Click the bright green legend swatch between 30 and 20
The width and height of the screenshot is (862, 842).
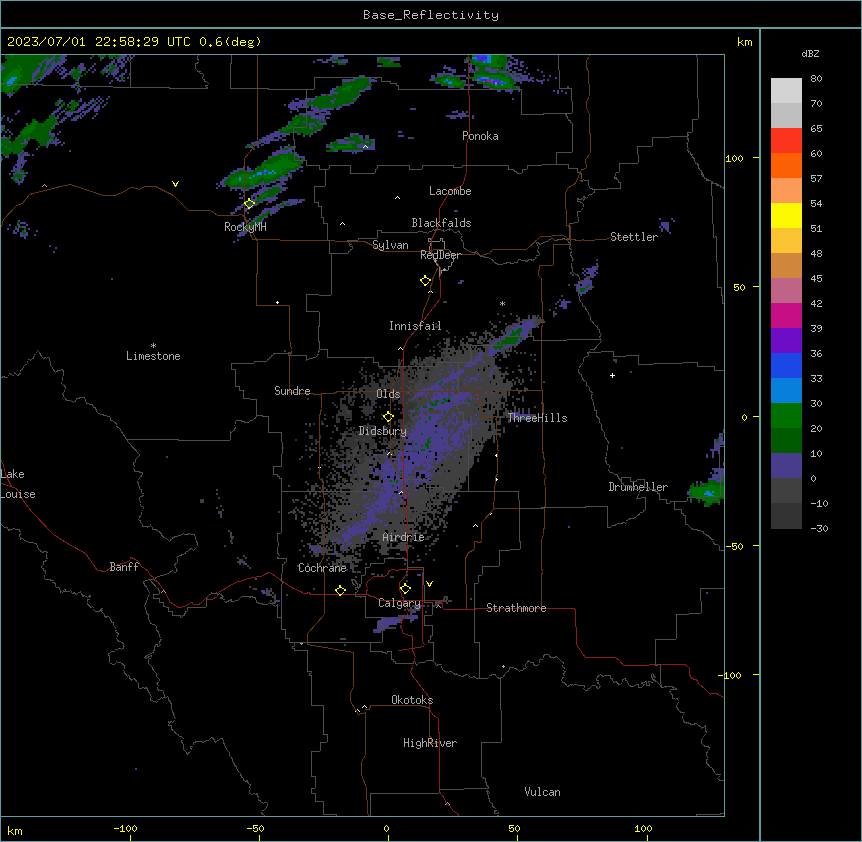coord(786,416)
